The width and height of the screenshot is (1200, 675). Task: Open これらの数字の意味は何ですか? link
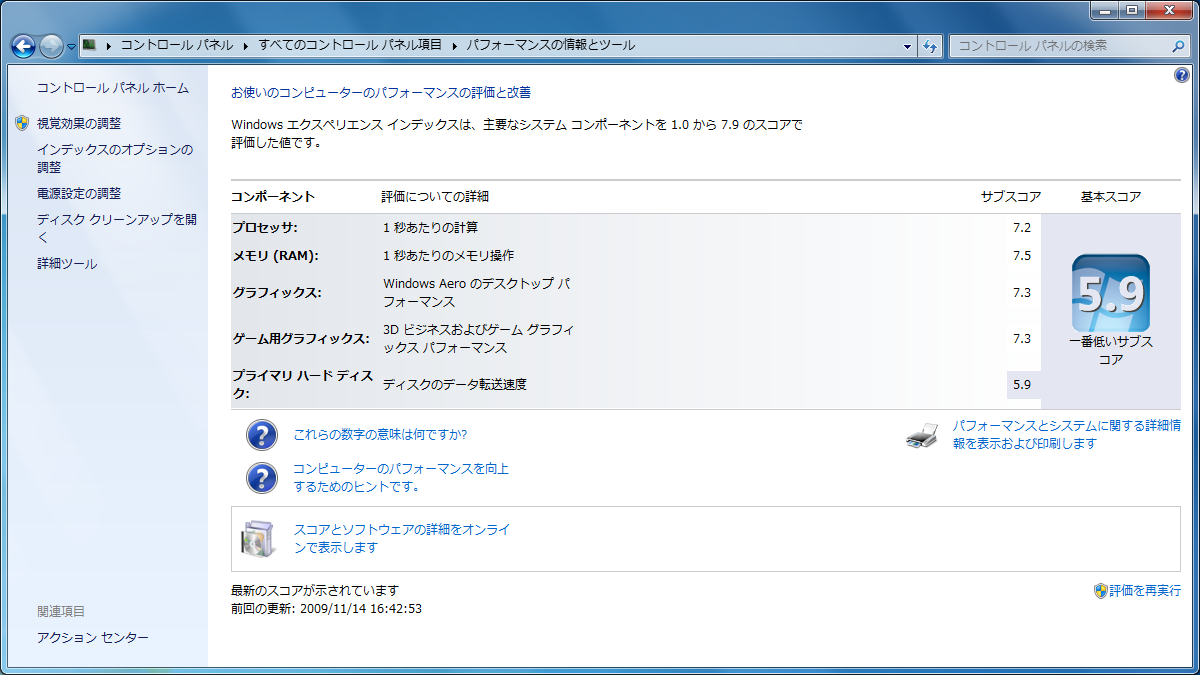(x=380, y=435)
